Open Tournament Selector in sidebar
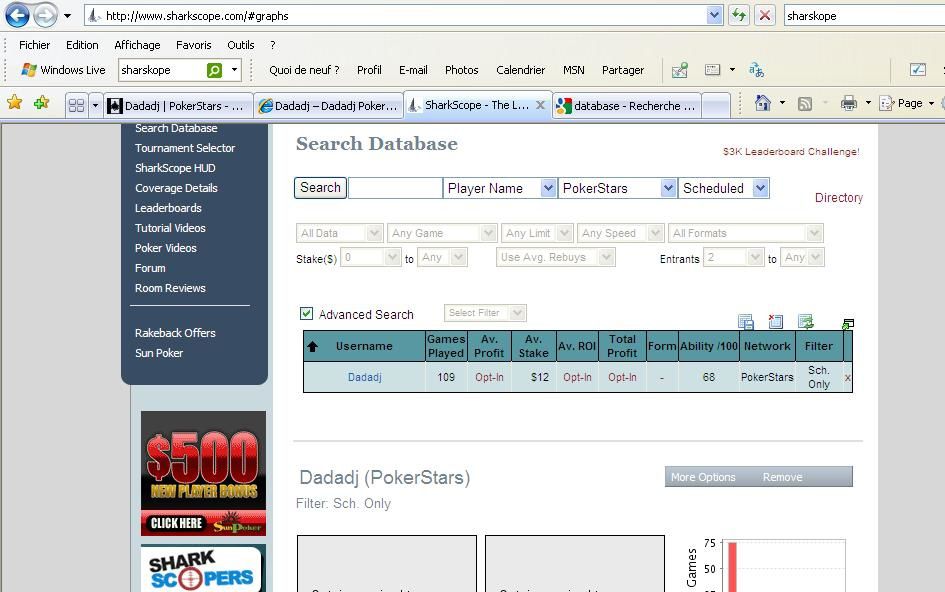Screen dimensions: 945x592 pos(185,148)
